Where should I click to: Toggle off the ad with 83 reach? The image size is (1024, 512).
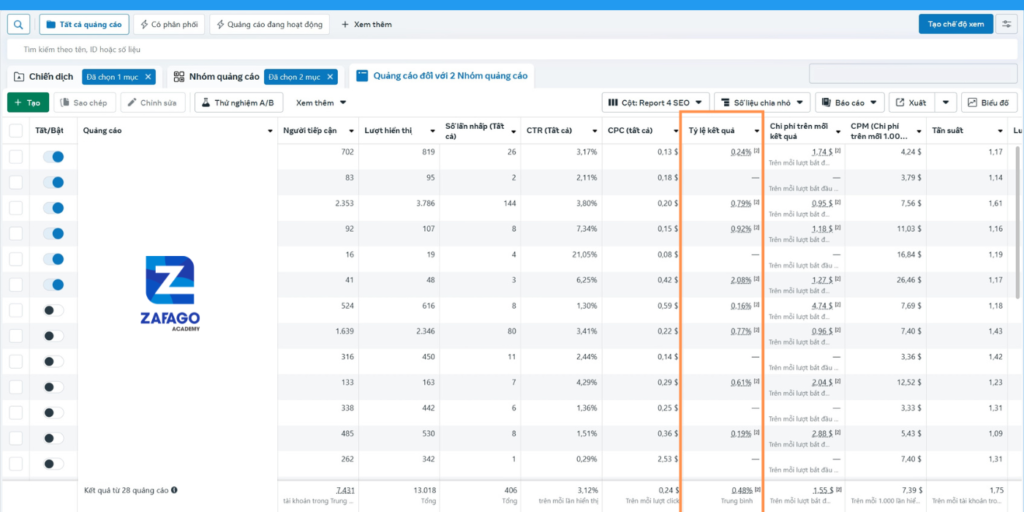54,182
